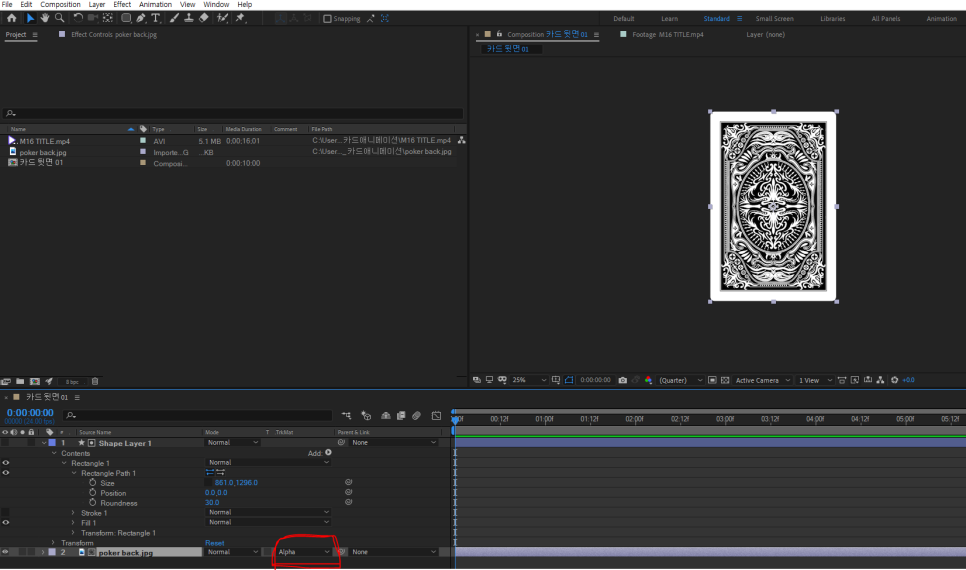The image size is (966, 570).
Task: Expand the Fill 1 property group
Action: click(73, 523)
